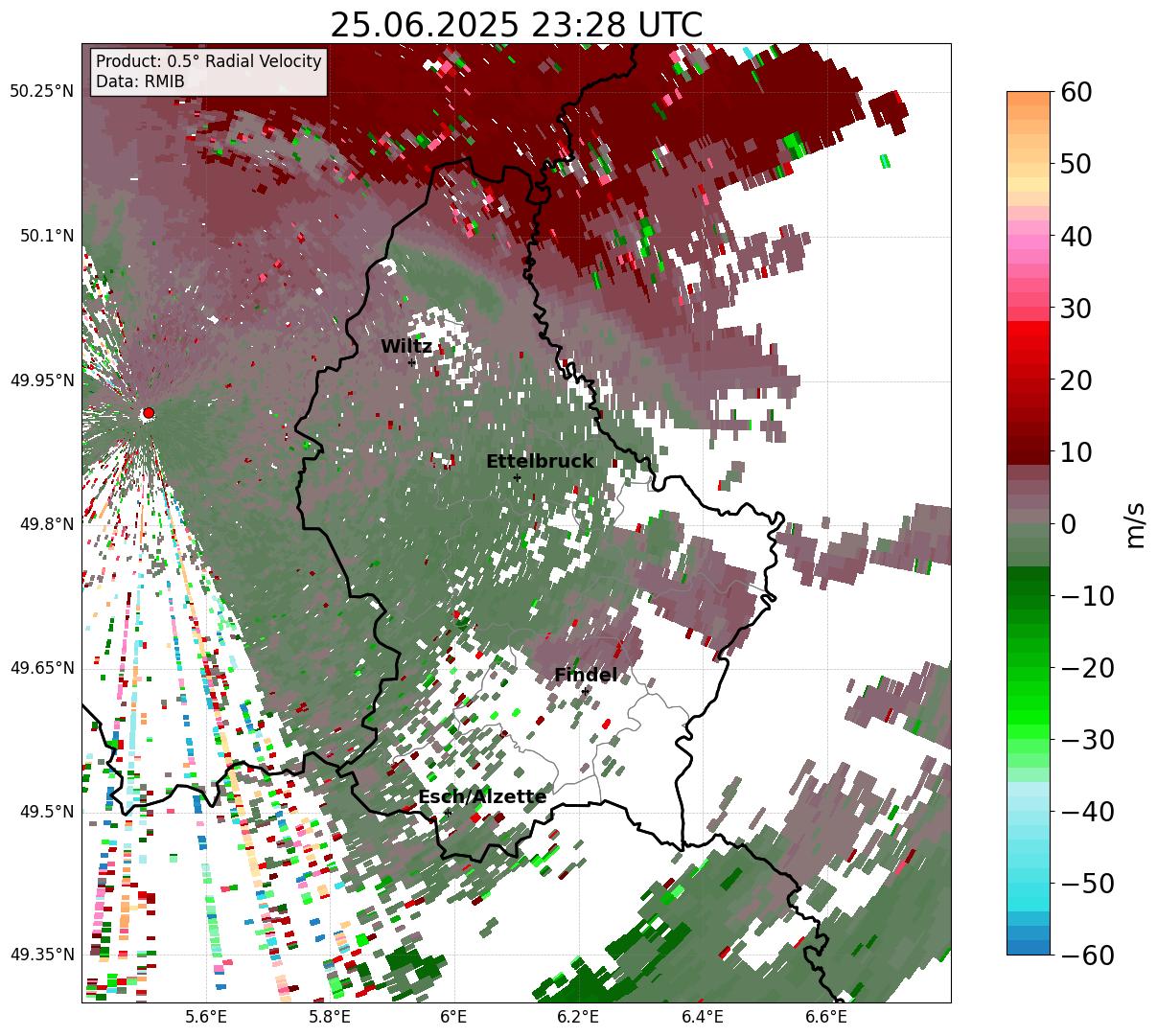Pick the dark green colorbar band near −10
The image size is (1157, 1036).
pyautogui.click(x=1029, y=589)
